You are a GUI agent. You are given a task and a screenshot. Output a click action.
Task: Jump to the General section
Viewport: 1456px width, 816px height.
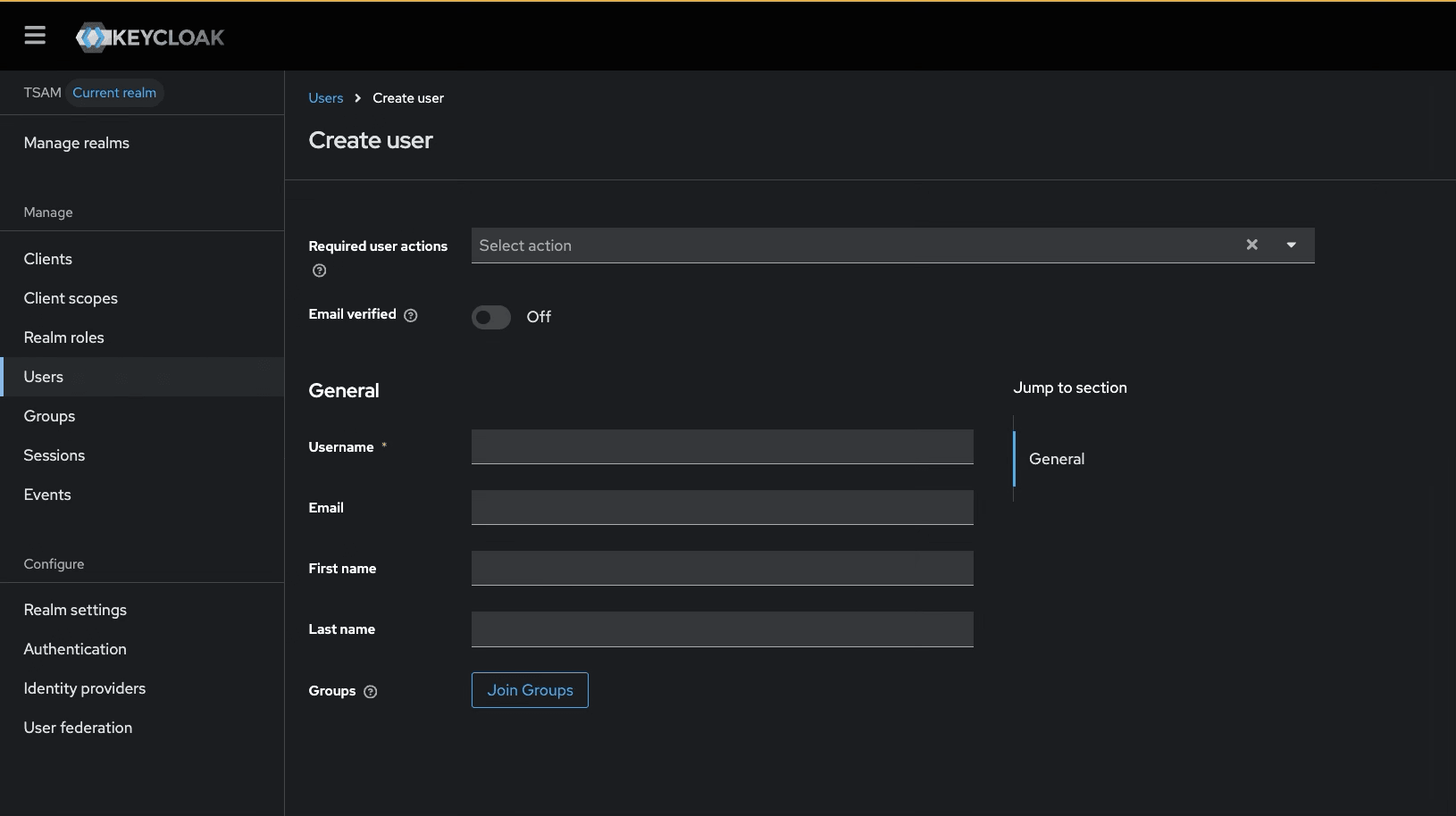tap(1057, 459)
